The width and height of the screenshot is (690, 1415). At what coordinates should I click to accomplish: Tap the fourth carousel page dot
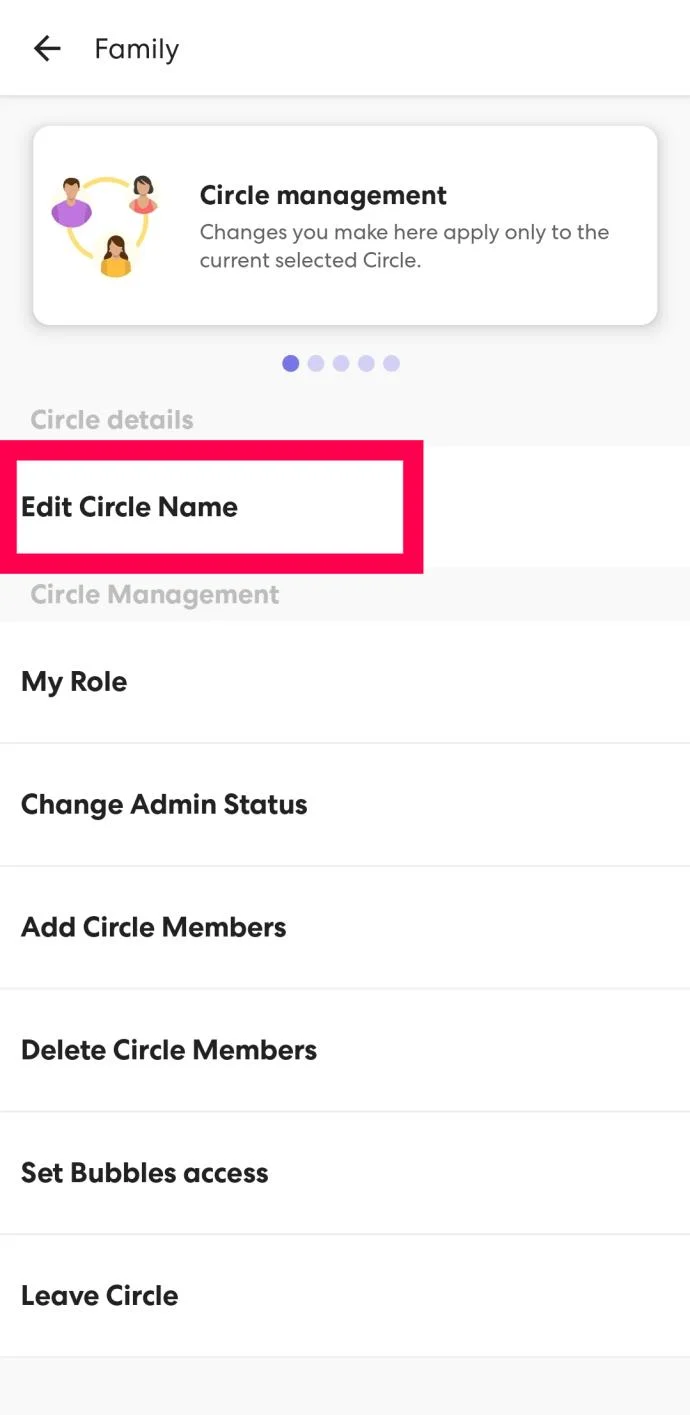point(366,363)
